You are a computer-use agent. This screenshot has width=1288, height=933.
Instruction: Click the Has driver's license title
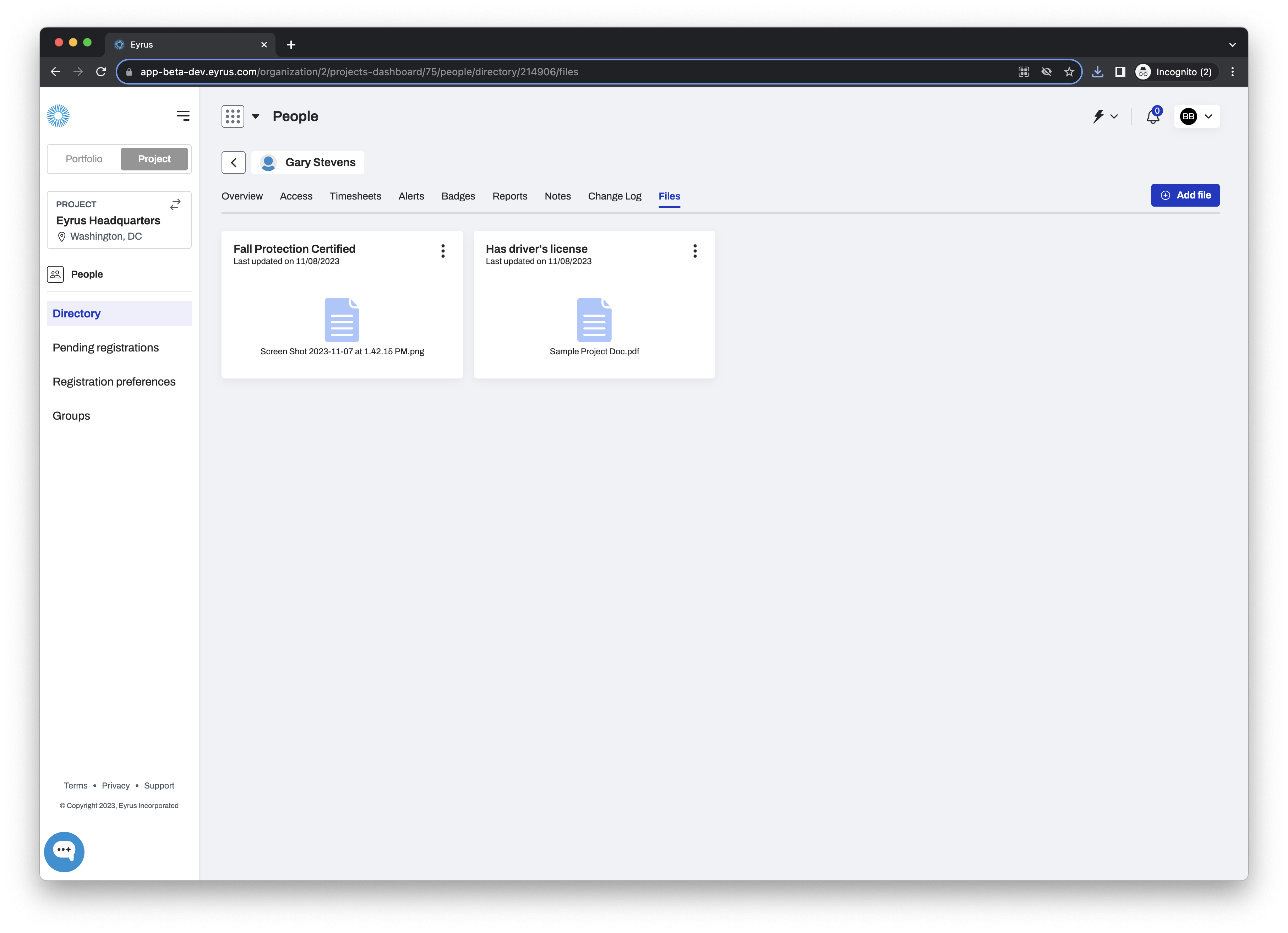pyautogui.click(x=537, y=249)
